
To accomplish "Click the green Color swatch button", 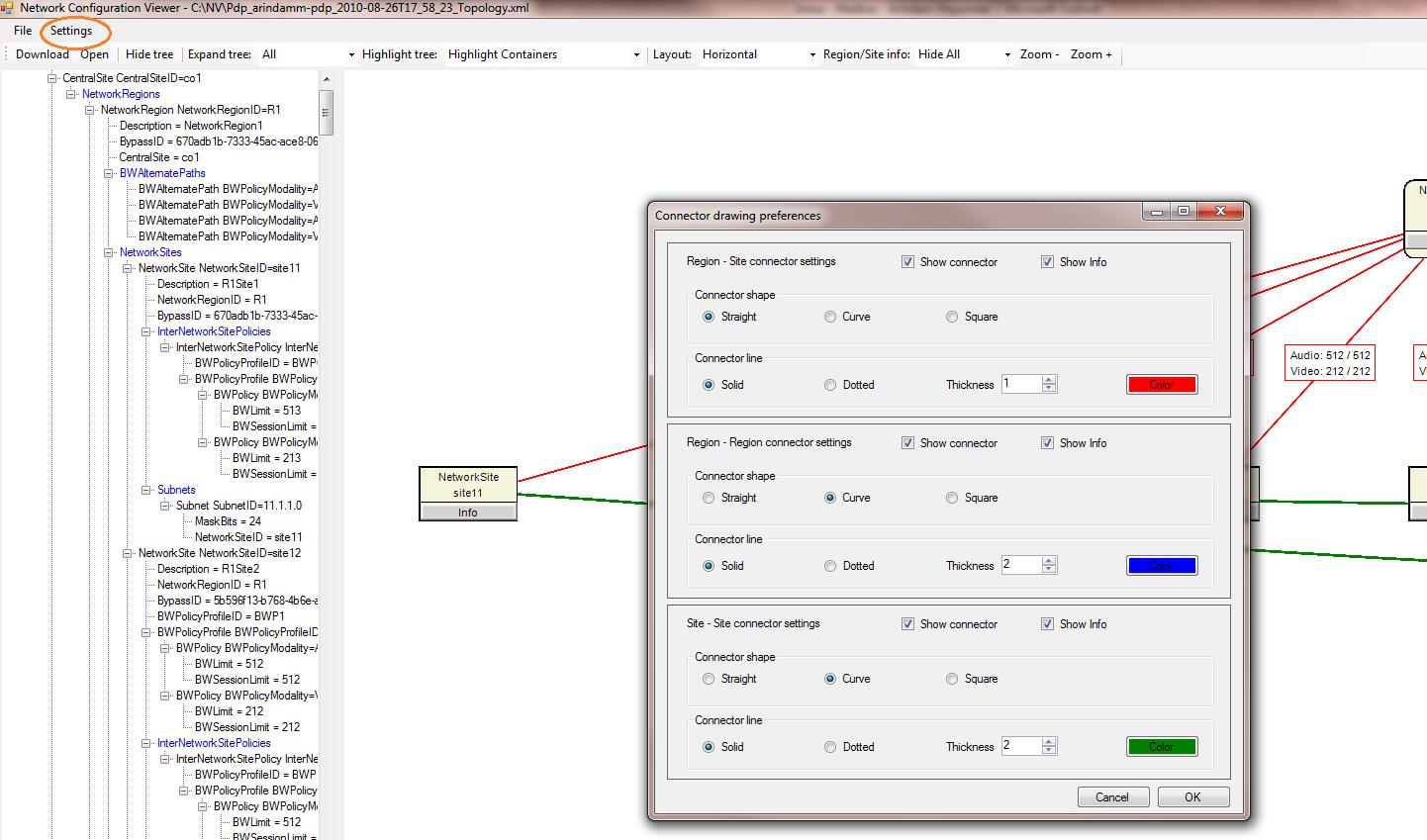I will (x=1162, y=747).
